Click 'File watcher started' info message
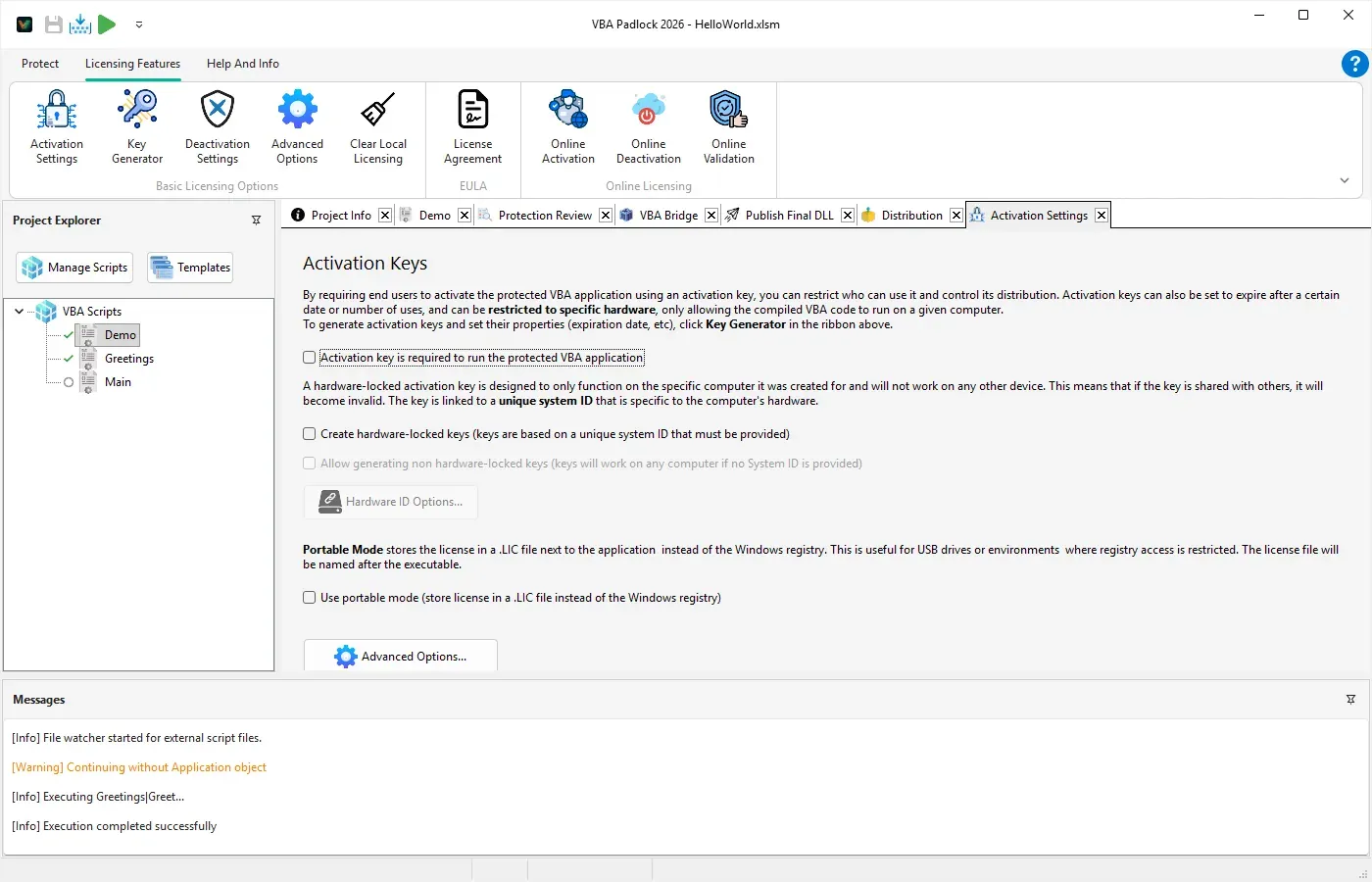Image resolution: width=1372 pixels, height=882 pixels. (136, 738)
